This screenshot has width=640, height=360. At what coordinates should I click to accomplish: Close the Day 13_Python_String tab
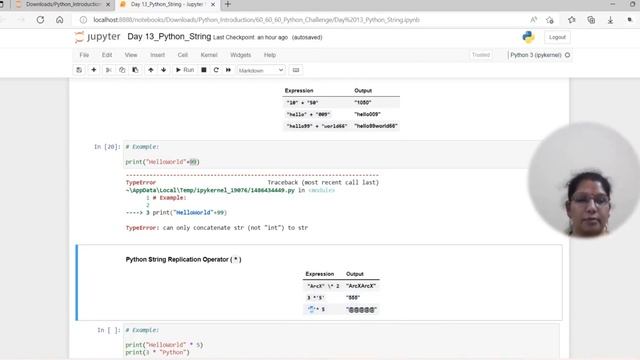(213, 4)
